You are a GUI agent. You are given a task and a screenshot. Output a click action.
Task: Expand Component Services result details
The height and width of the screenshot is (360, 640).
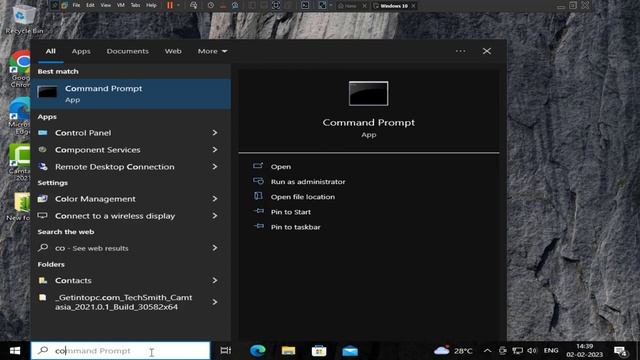(215, 149)
